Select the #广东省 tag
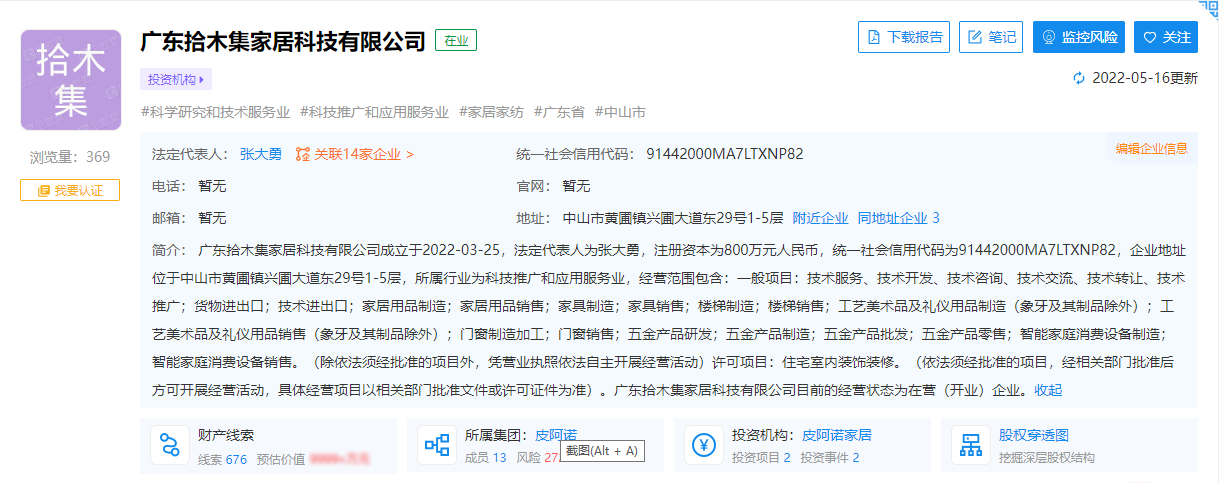1219x483 pixels. tap(559, 112)
